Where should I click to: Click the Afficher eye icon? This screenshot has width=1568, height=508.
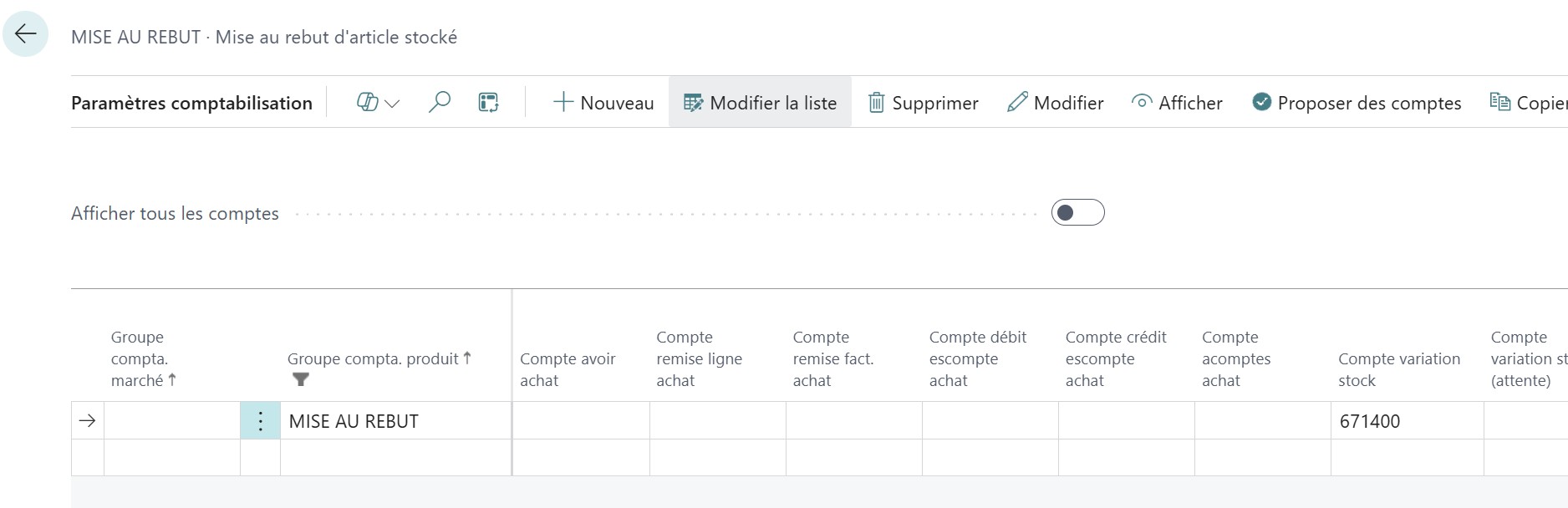coord(1142,103)
